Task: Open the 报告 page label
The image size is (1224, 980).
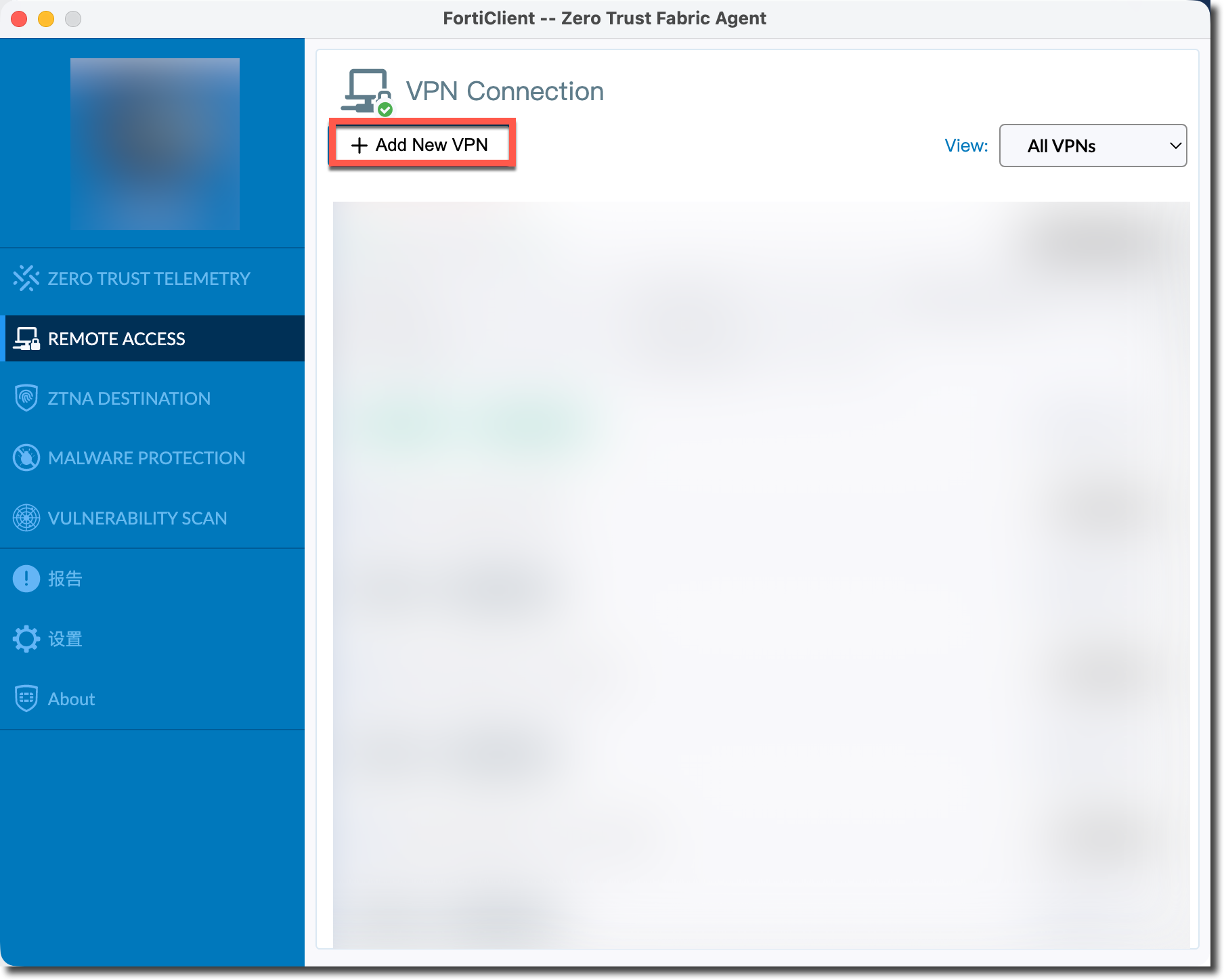Action: (x=65, y=578)
